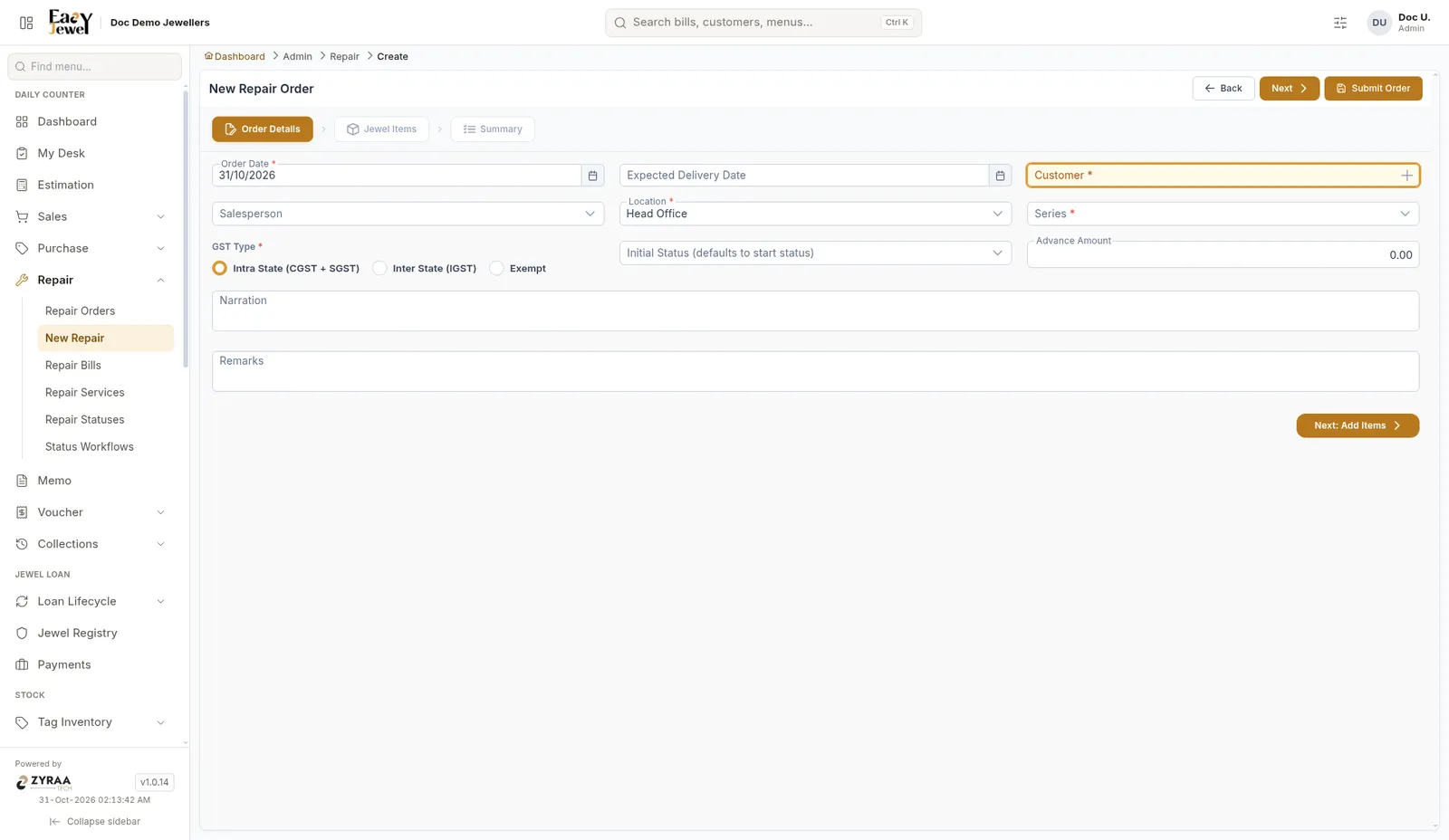Click the Estimation sidebar icon
Screen dimensions: 1449x840
pos(22,185)
